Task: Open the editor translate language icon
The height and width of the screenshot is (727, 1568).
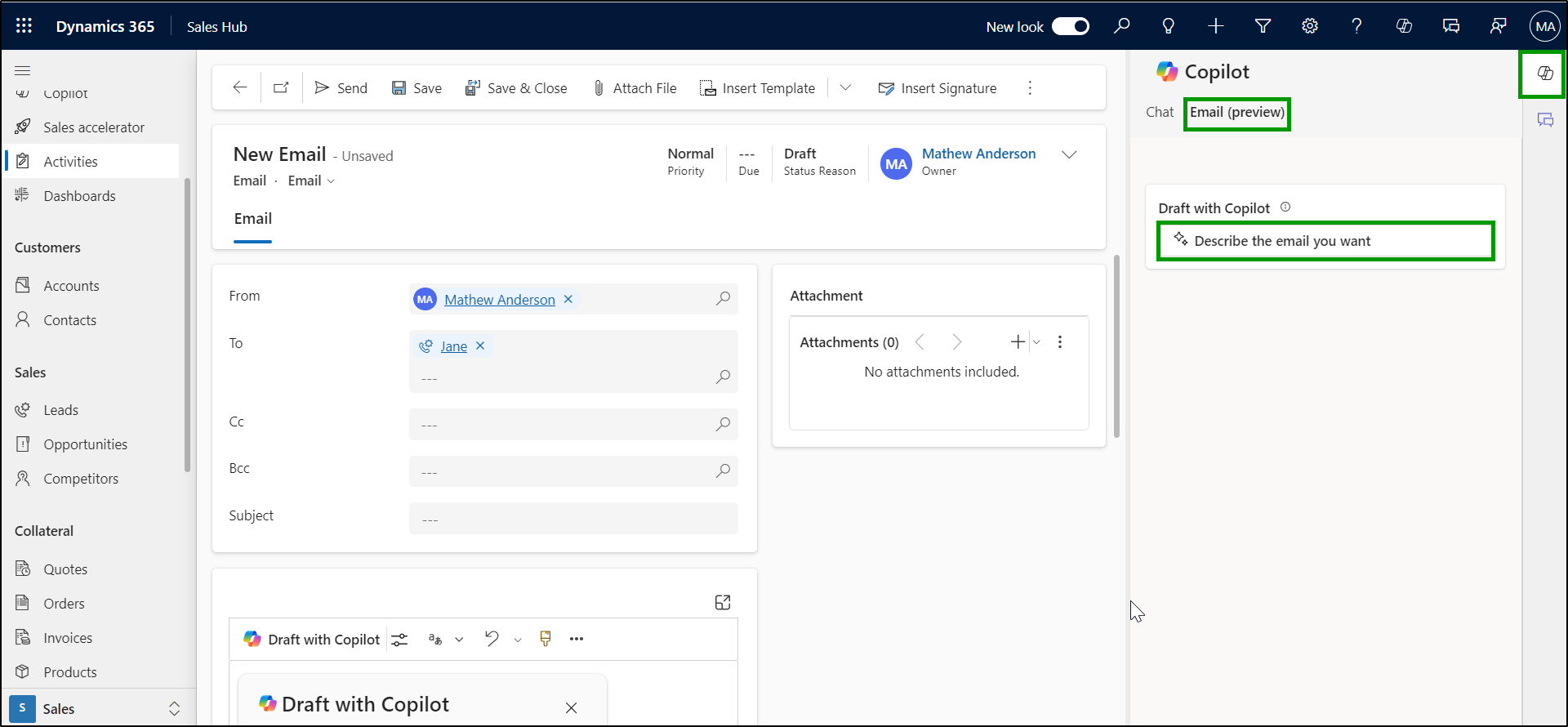Action: coord(435,640)
